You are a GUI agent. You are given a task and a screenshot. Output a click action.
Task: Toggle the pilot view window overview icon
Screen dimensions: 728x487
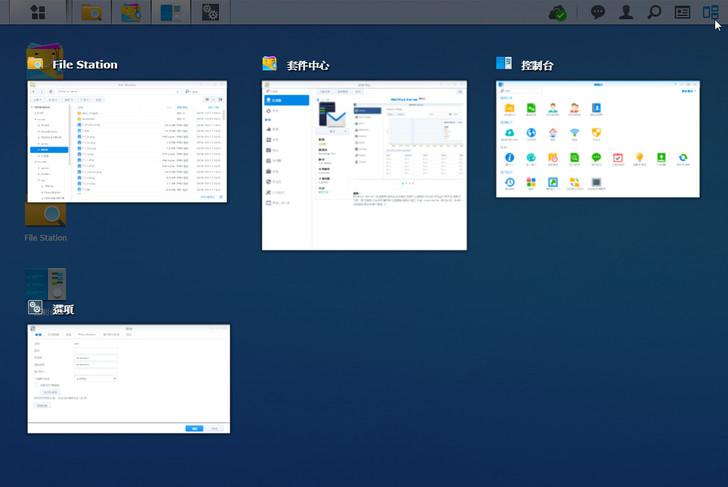[710, 12]
